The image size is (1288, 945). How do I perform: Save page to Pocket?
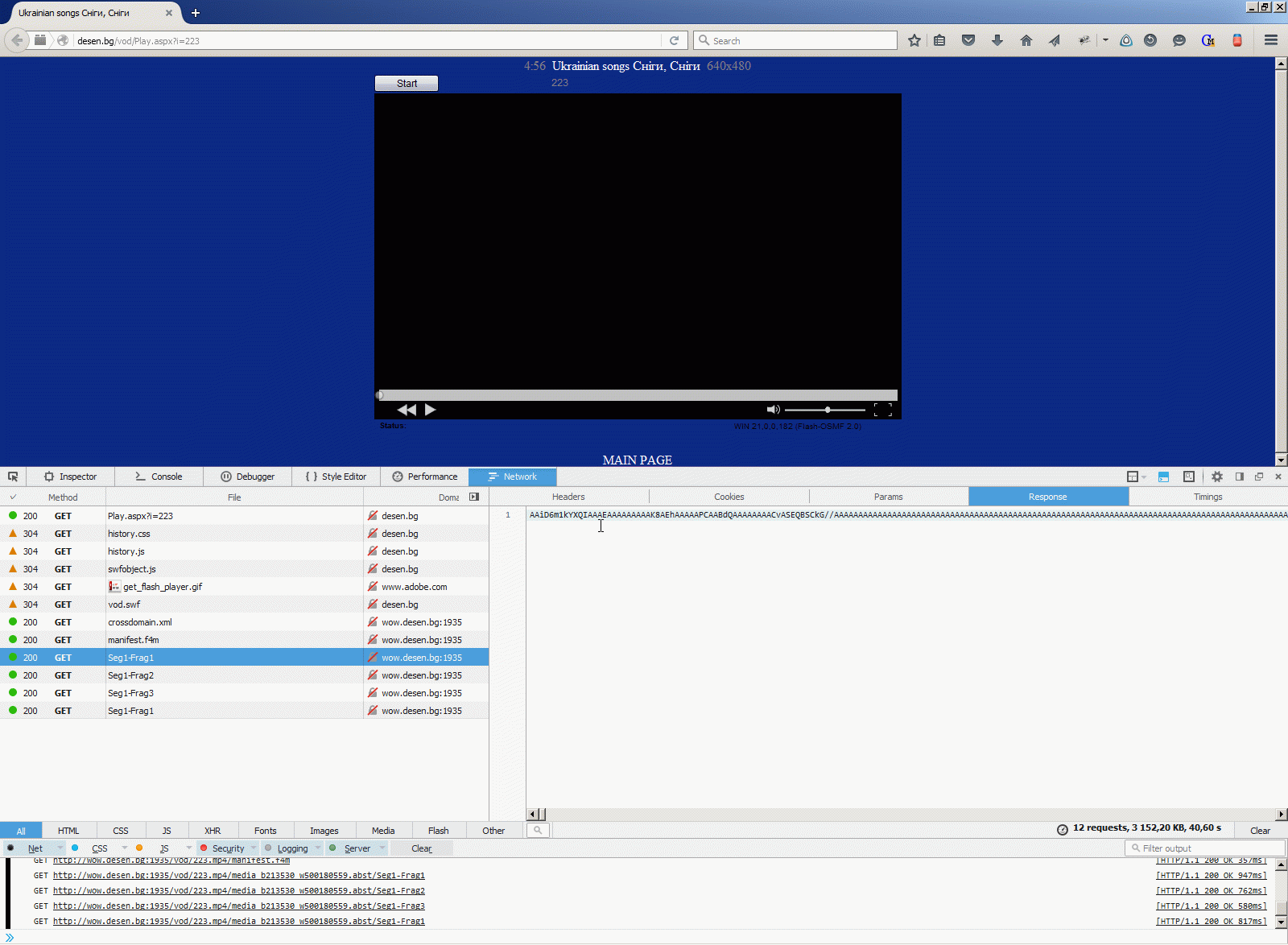coord(968,40)
